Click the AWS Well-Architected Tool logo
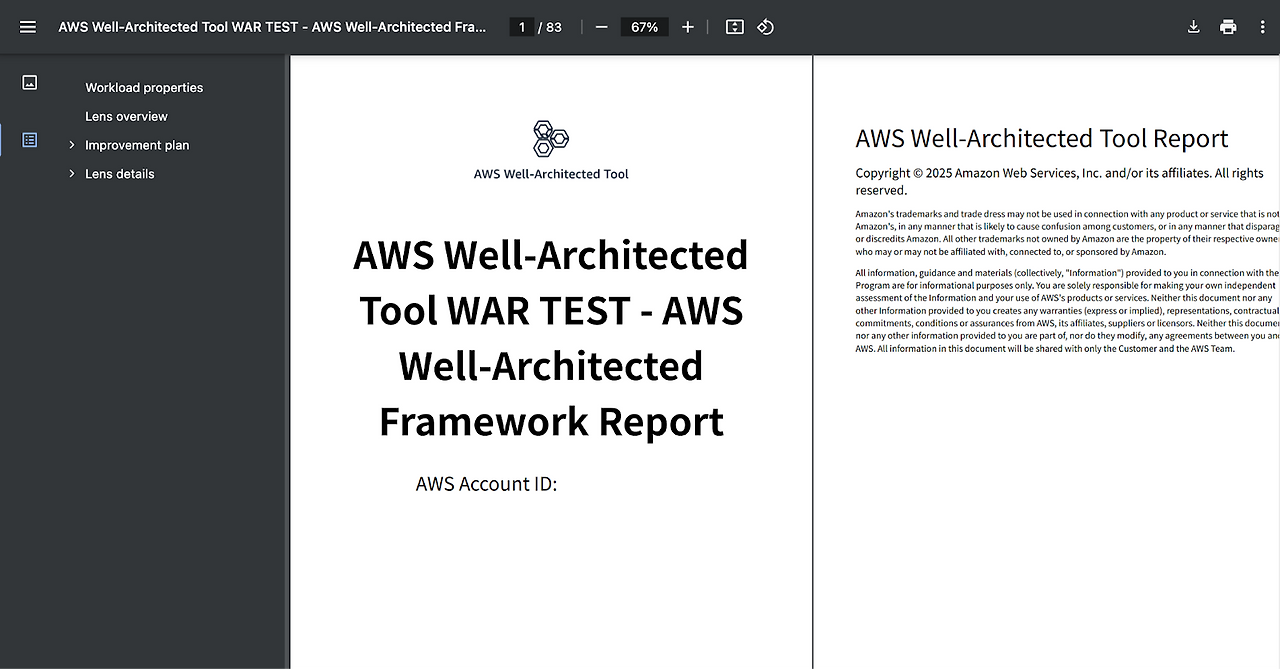The image size is (1280, 669). (551, 139)
